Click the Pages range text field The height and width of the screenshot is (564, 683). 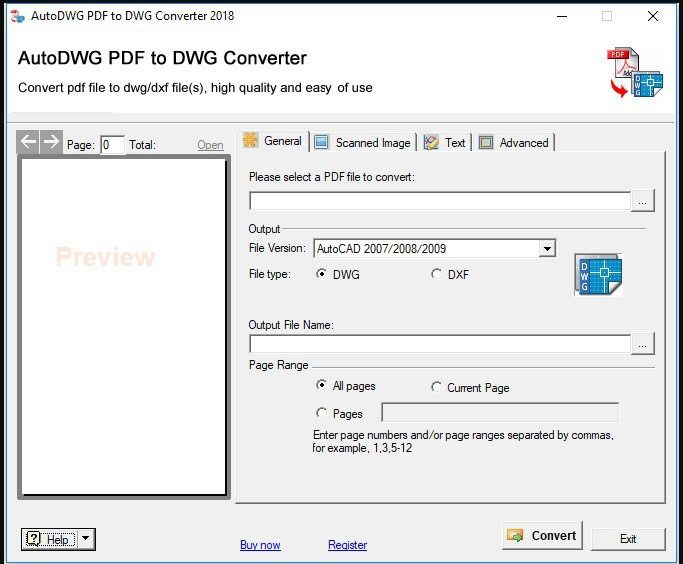click(500, 412)
